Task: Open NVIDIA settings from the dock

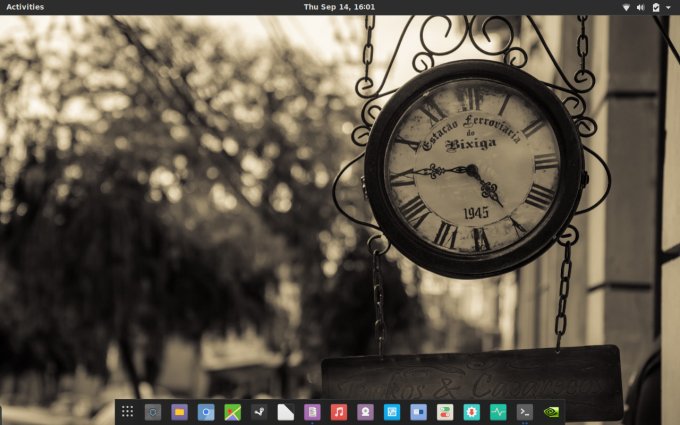Action: coord(551,411)
